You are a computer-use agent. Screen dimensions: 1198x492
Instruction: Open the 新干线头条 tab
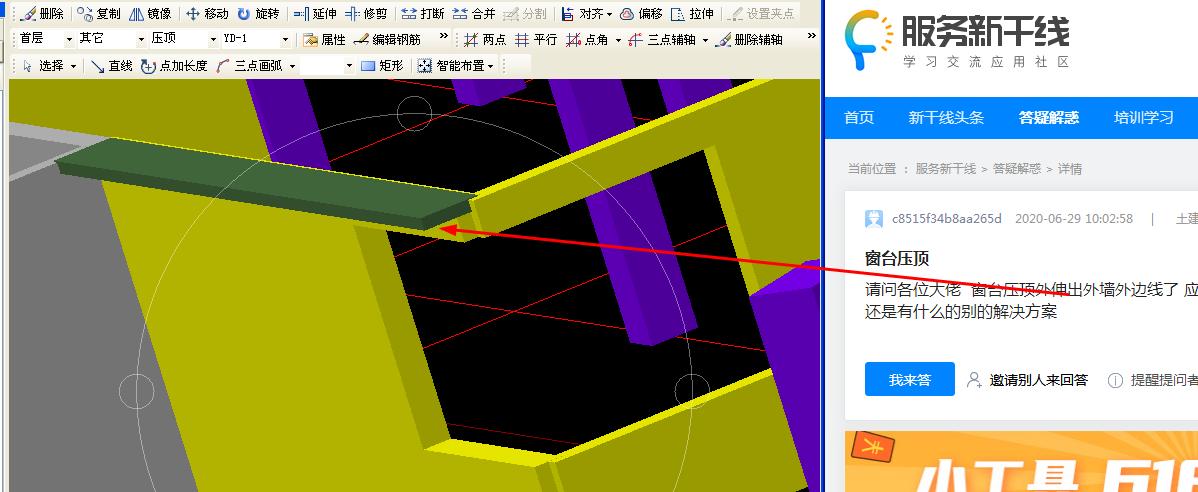tap(946, 118)
